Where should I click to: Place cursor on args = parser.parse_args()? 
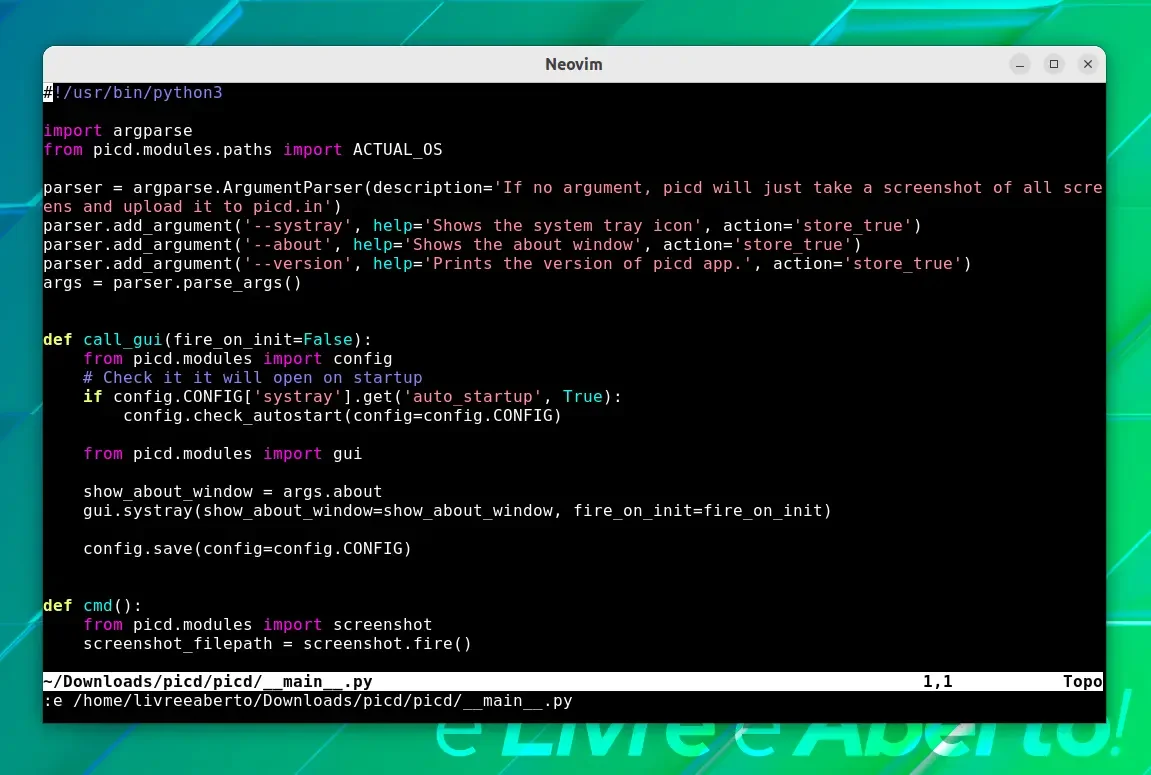173,283
